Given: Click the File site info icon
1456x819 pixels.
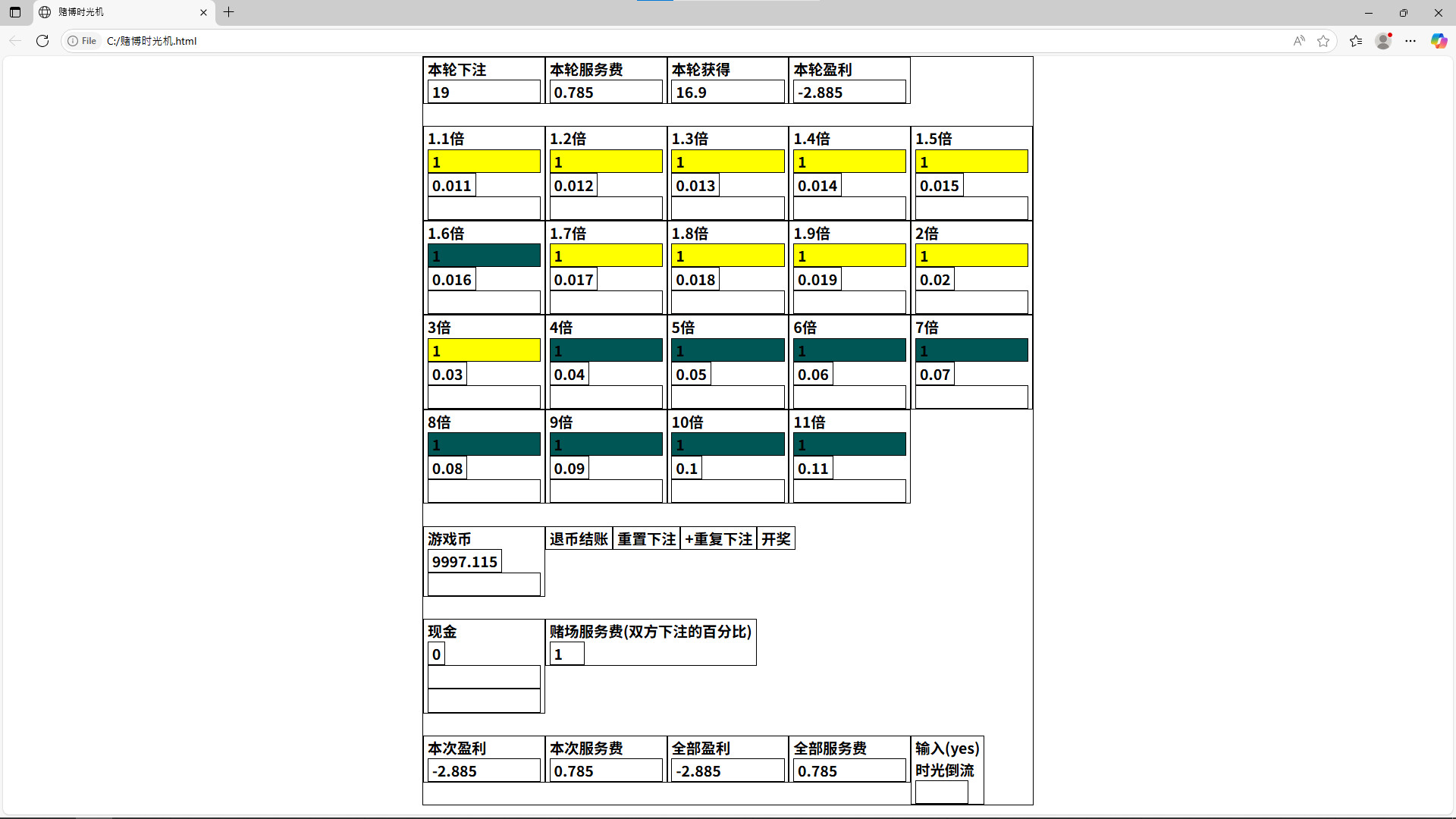Looking at the screenshot, I should click(82, 41).
